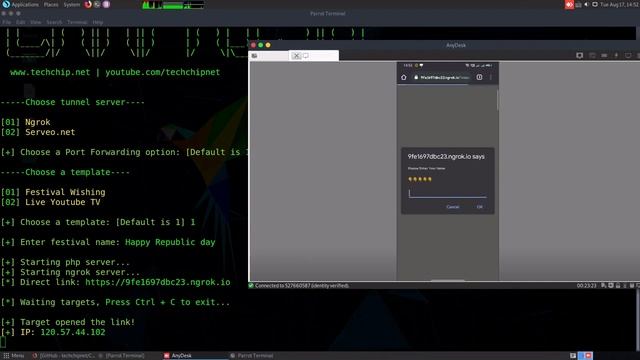Open the Places menu in top panel

coord(51,4)
